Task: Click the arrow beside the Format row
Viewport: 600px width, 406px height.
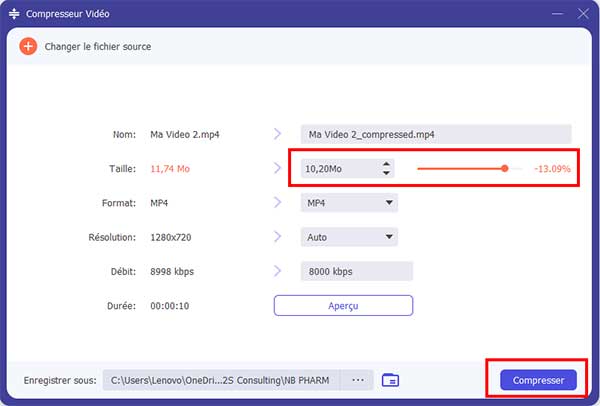Action: click(x=277, y=202)
